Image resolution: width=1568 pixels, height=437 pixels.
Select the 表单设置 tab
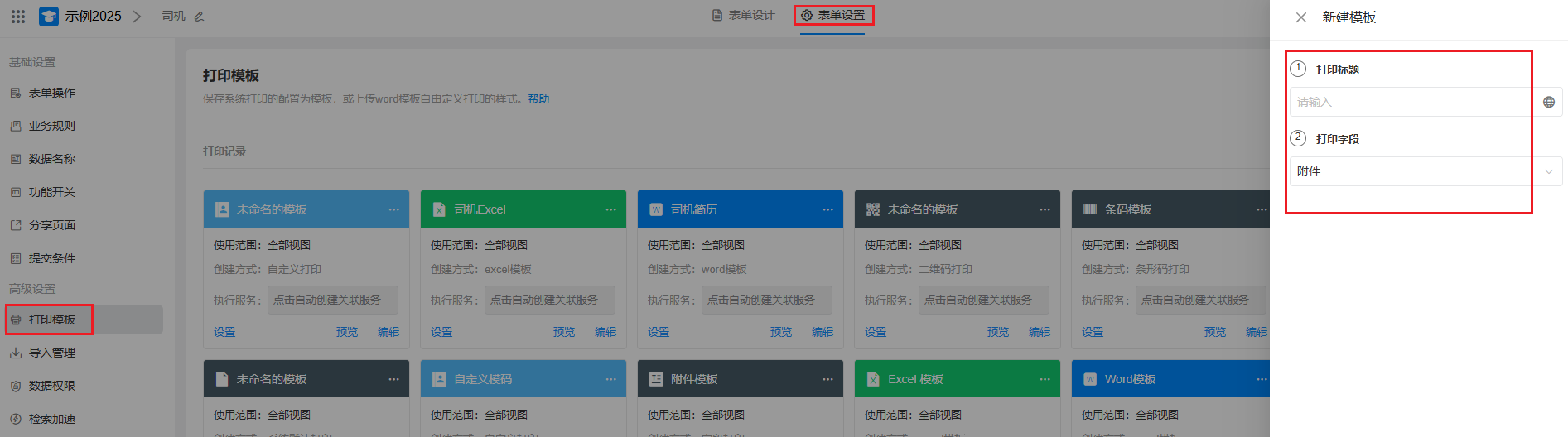pos(833,16)
